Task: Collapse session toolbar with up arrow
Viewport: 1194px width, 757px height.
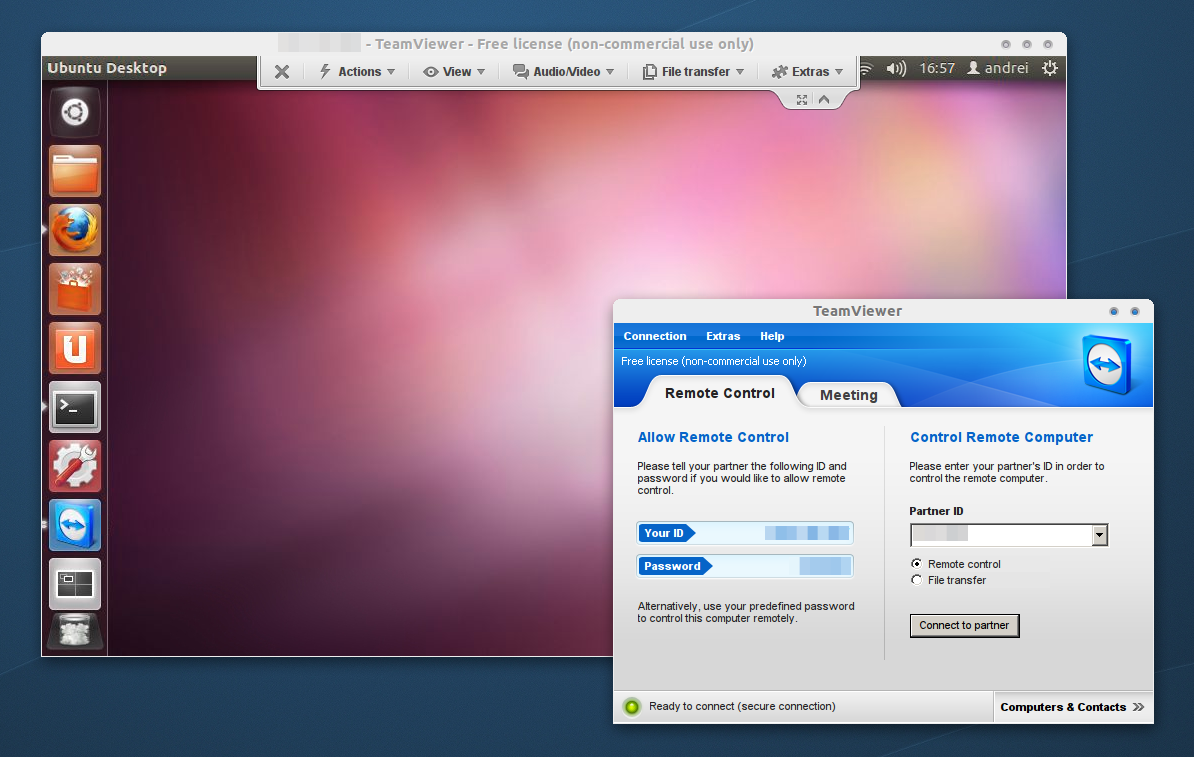Action: (x=824, y=100)
